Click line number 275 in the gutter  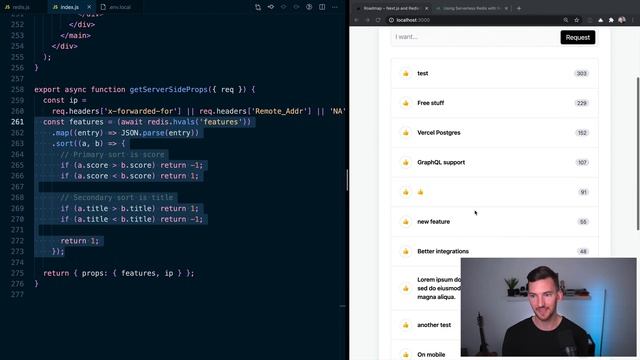pos(18,273)
